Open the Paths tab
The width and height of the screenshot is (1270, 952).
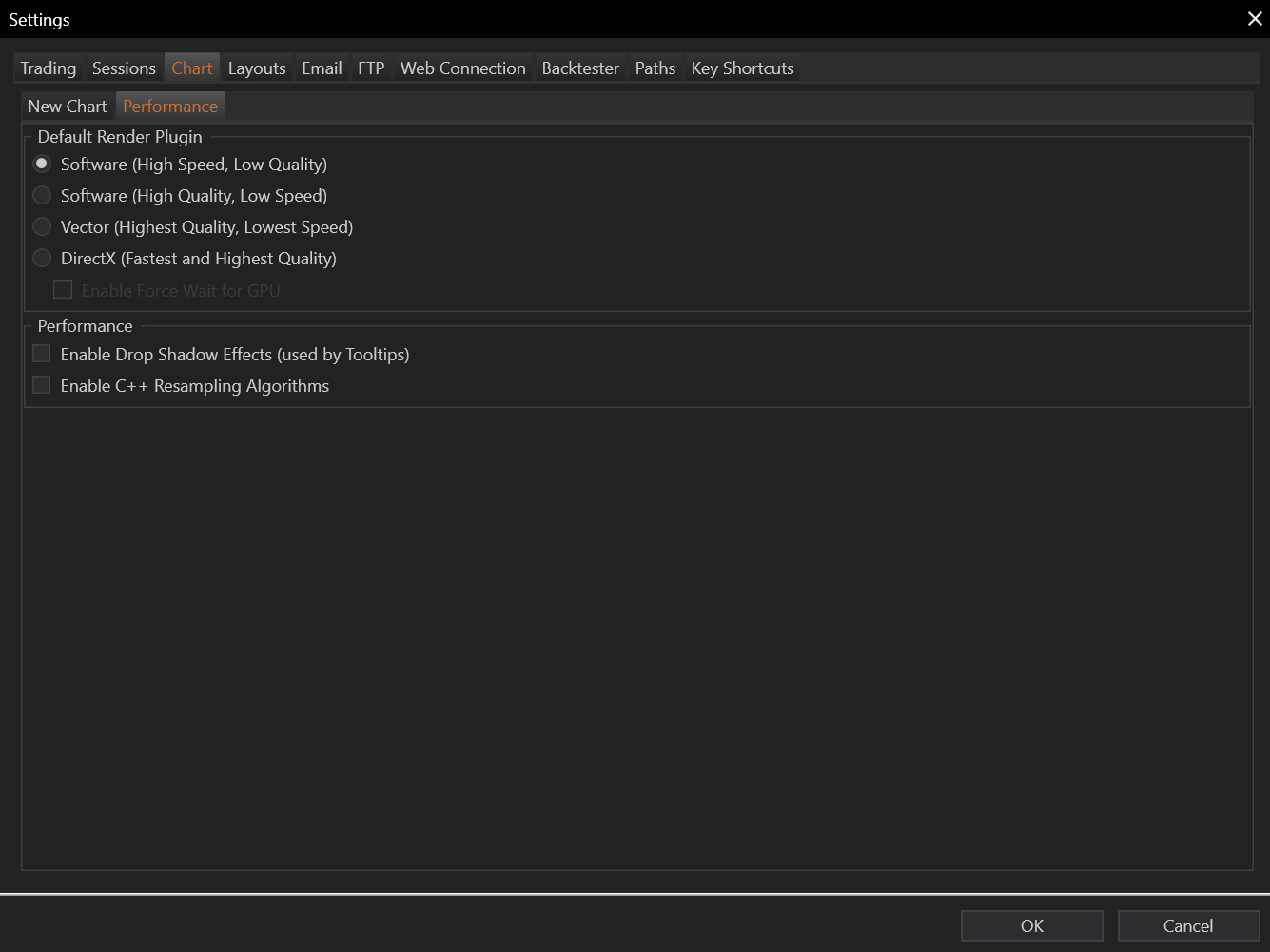[655, 68]
